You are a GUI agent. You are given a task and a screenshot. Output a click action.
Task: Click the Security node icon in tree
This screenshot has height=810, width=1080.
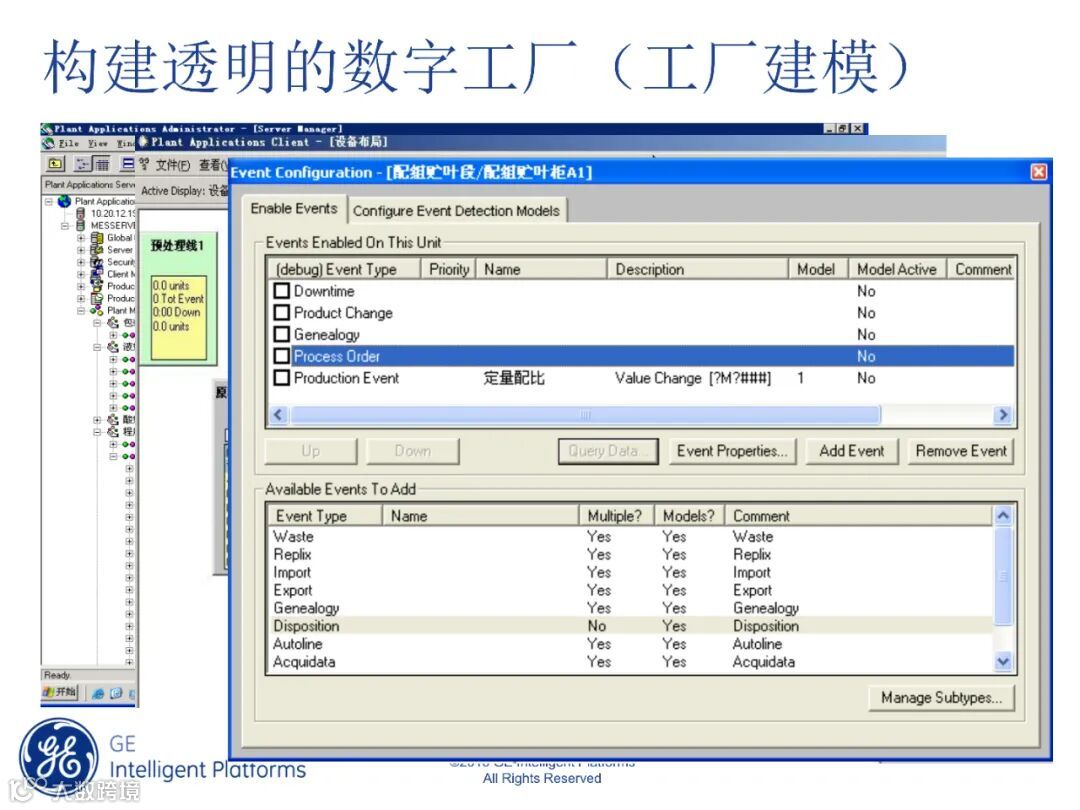(x=97, y=262)
